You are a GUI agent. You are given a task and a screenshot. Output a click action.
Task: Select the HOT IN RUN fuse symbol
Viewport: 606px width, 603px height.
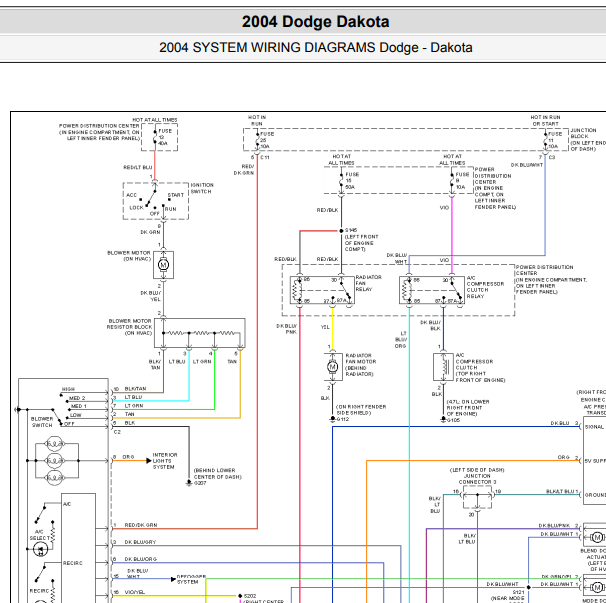[x=257, y=140]
